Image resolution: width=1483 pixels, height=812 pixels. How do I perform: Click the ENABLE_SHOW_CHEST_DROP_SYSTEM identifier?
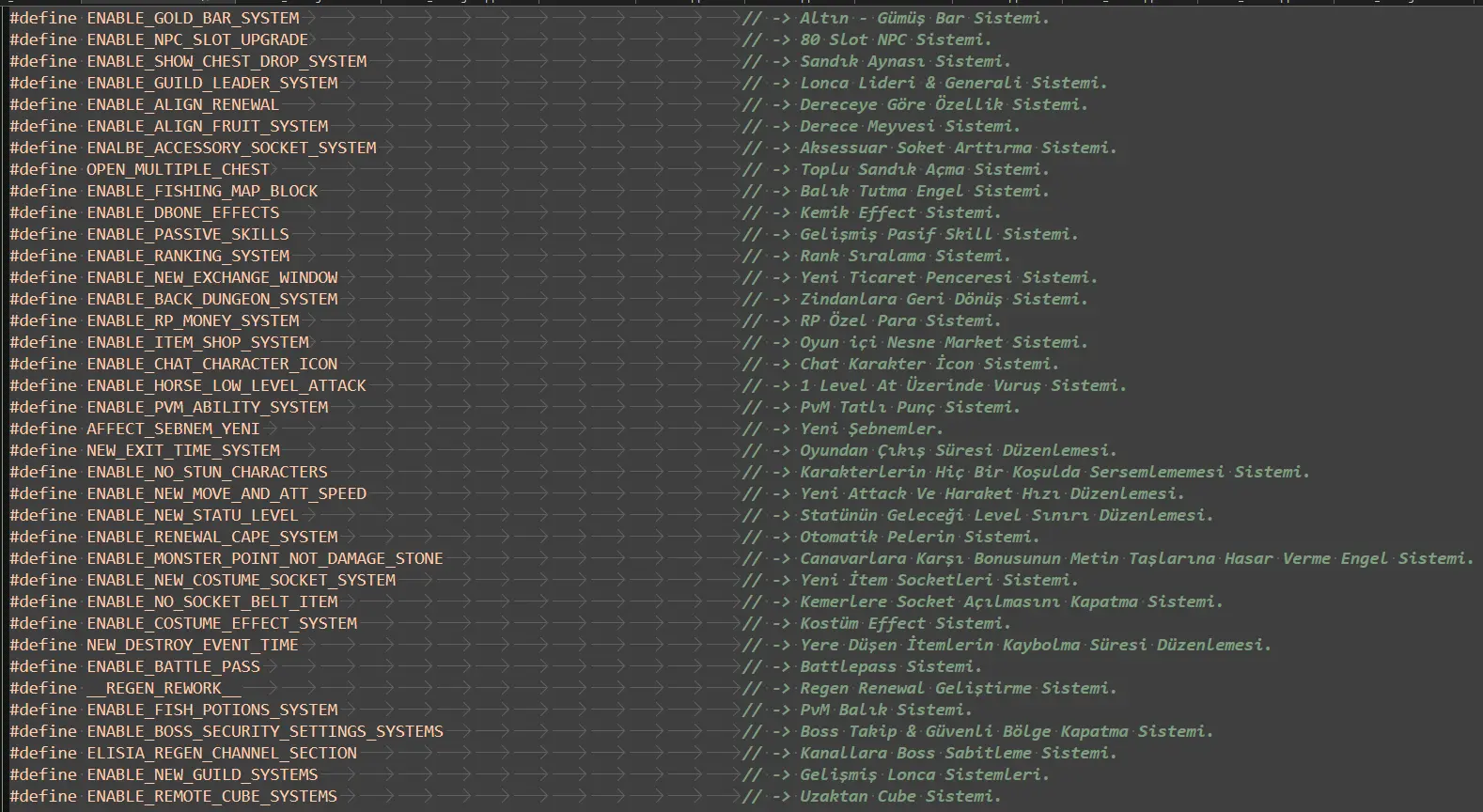[226, 61]
